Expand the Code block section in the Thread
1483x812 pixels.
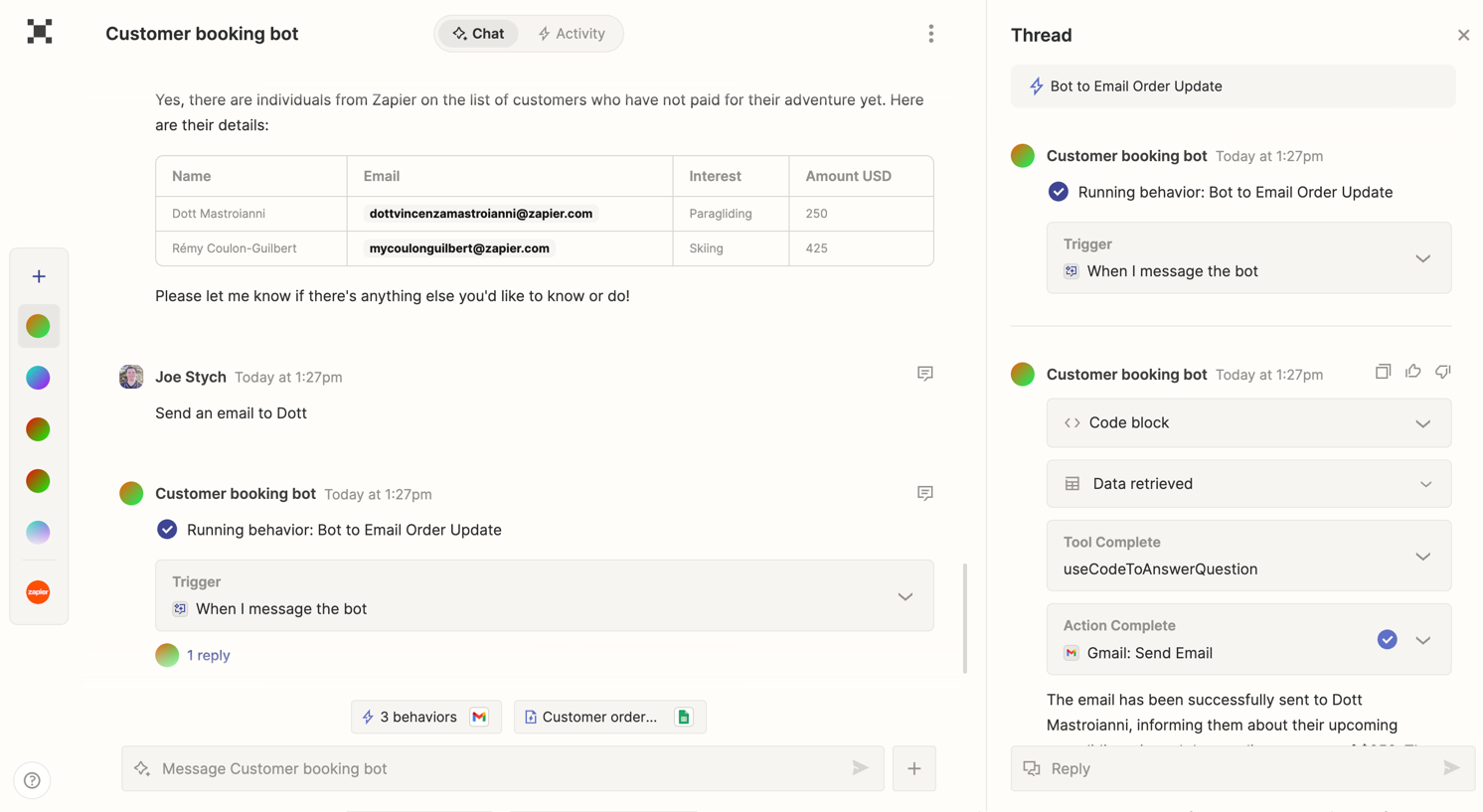(1423, 422)
